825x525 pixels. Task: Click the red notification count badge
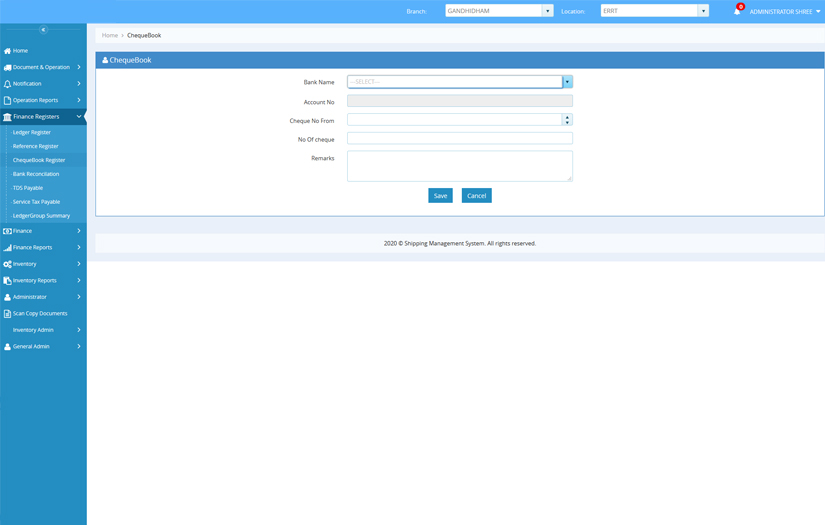click(x=741, y=7)
